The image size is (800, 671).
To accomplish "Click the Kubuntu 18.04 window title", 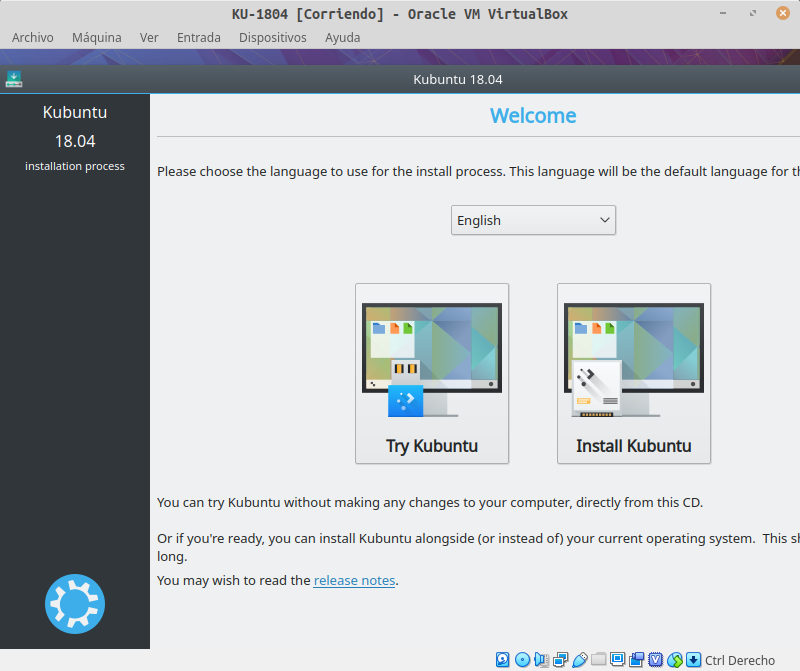I will (458, 80).
